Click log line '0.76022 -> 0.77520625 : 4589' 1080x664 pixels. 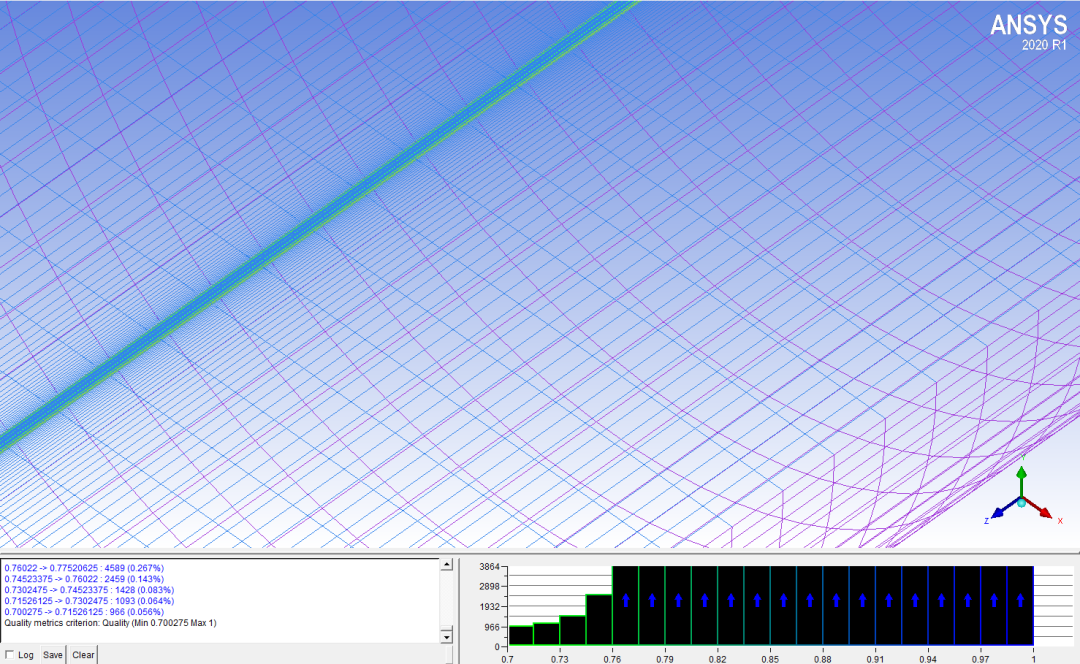84,568
